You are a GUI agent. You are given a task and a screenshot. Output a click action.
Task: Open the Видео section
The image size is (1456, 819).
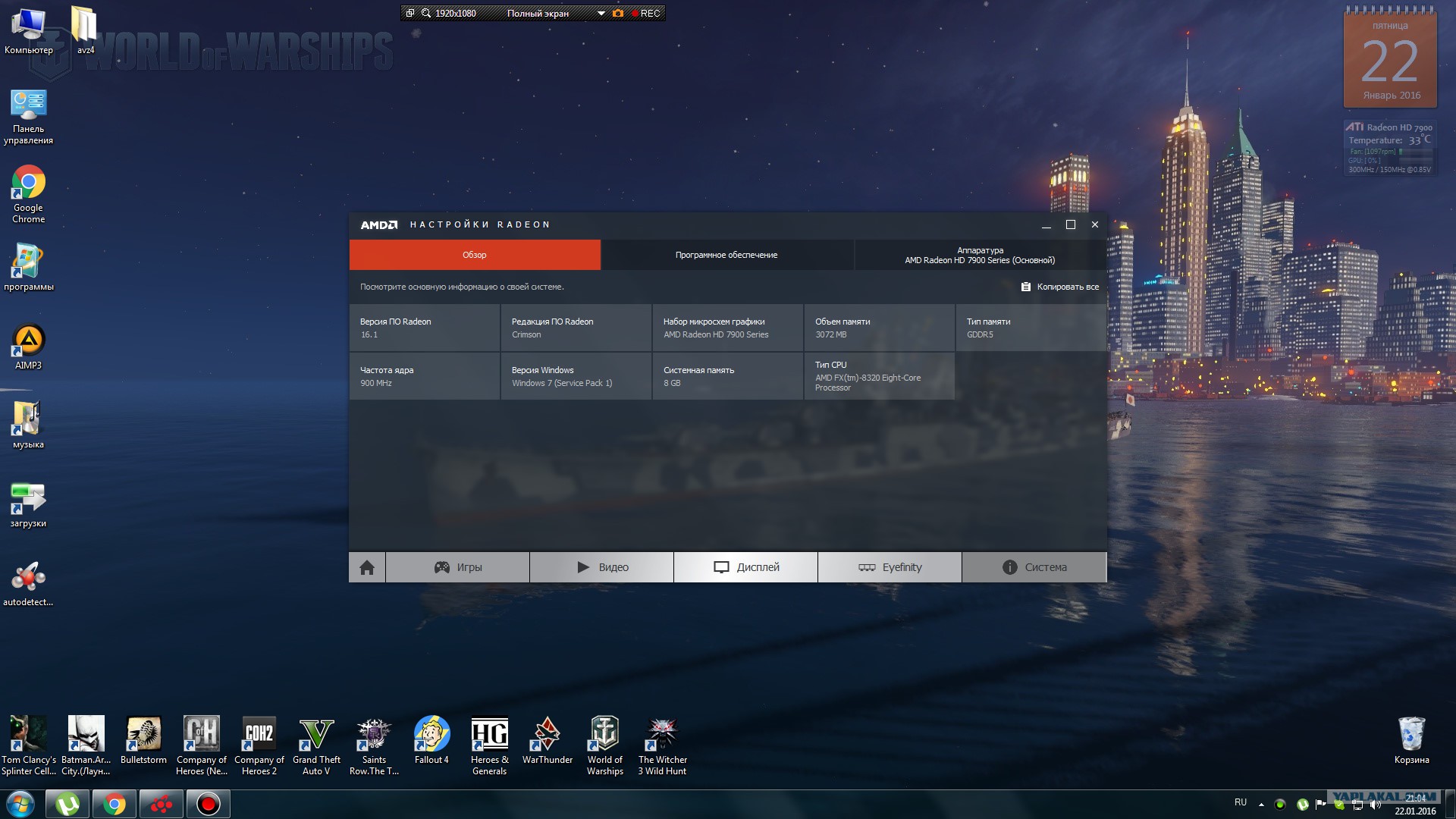(x=602, y=567)
